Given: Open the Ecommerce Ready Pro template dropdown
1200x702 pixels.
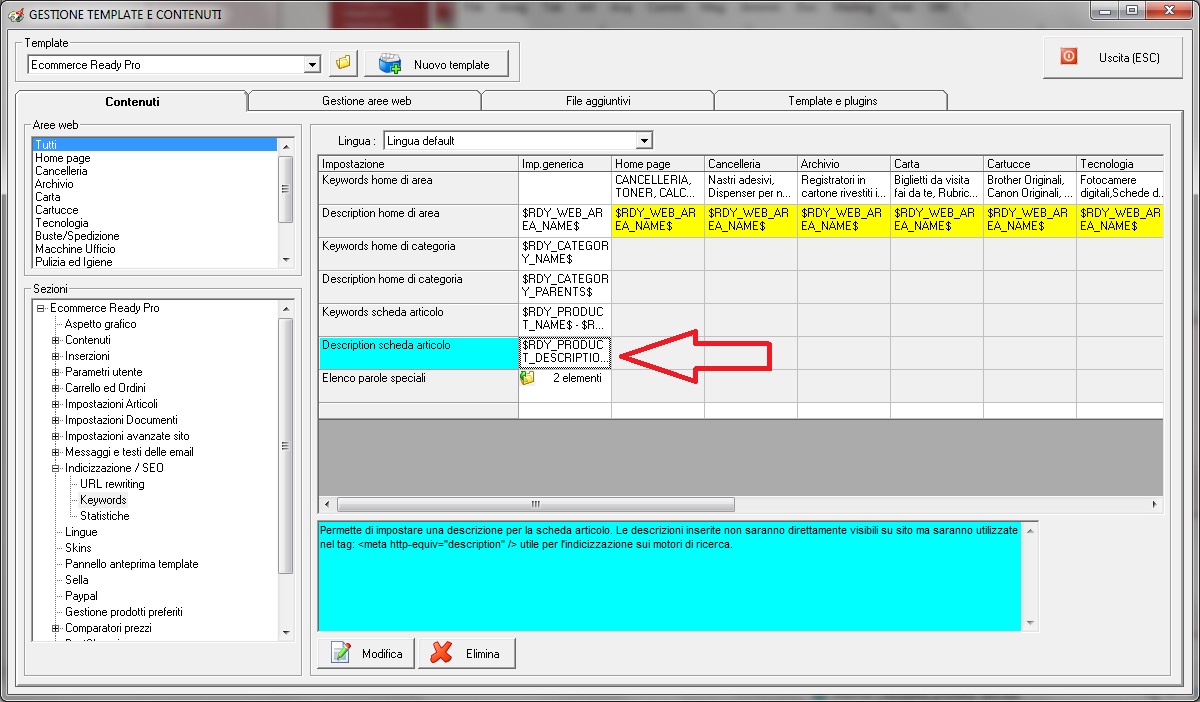Looking at the screenshot, I should (x=313, y=65).
